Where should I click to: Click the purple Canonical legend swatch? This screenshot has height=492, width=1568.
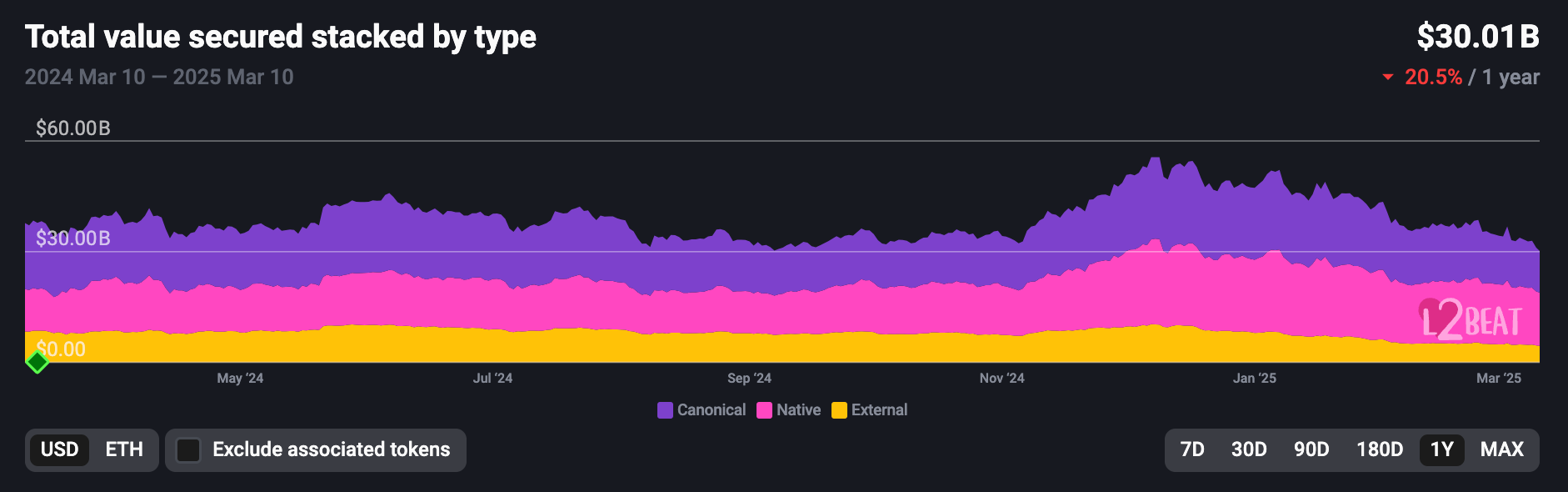pos(665,410)
